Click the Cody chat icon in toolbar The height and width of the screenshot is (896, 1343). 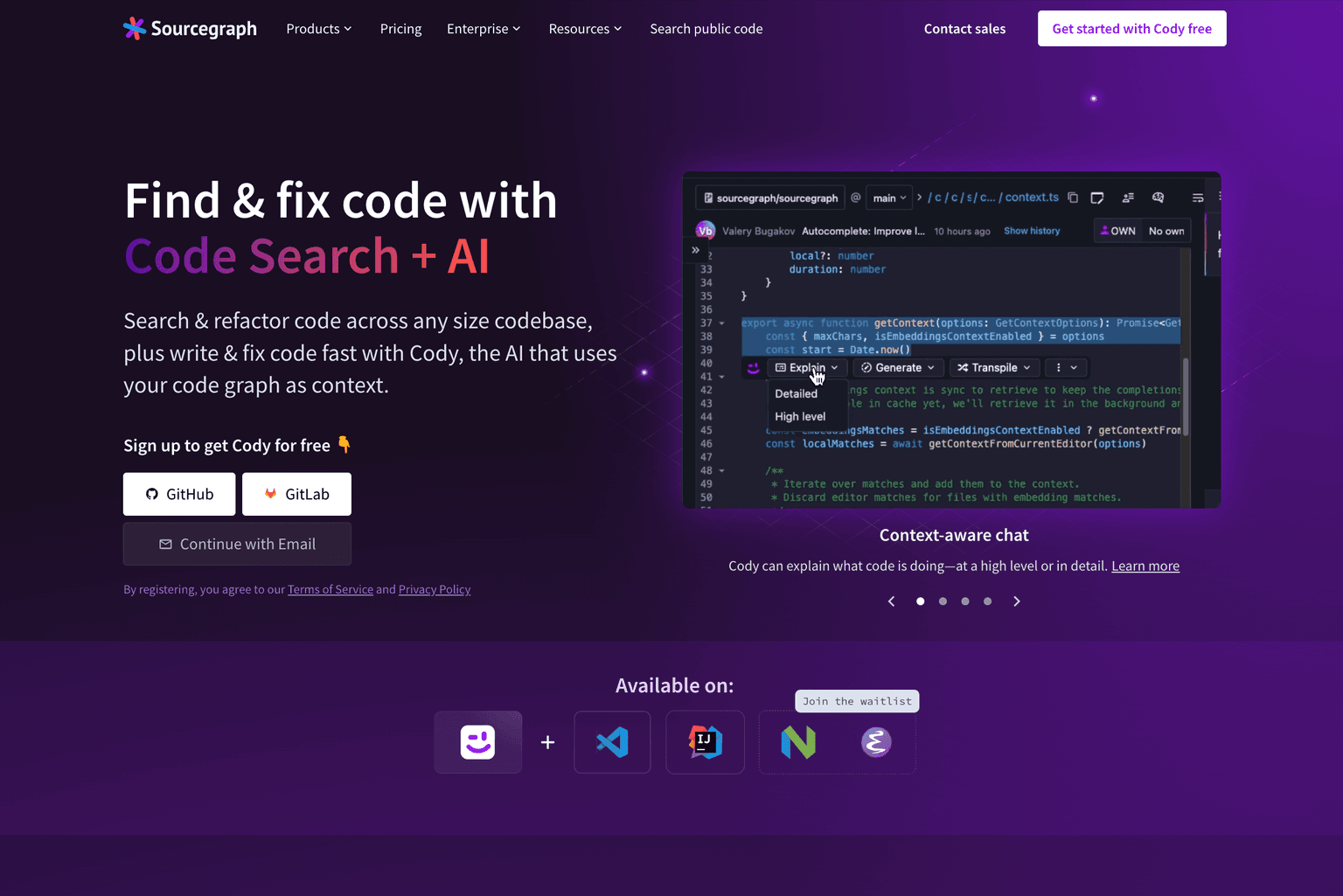point(1158,198)
